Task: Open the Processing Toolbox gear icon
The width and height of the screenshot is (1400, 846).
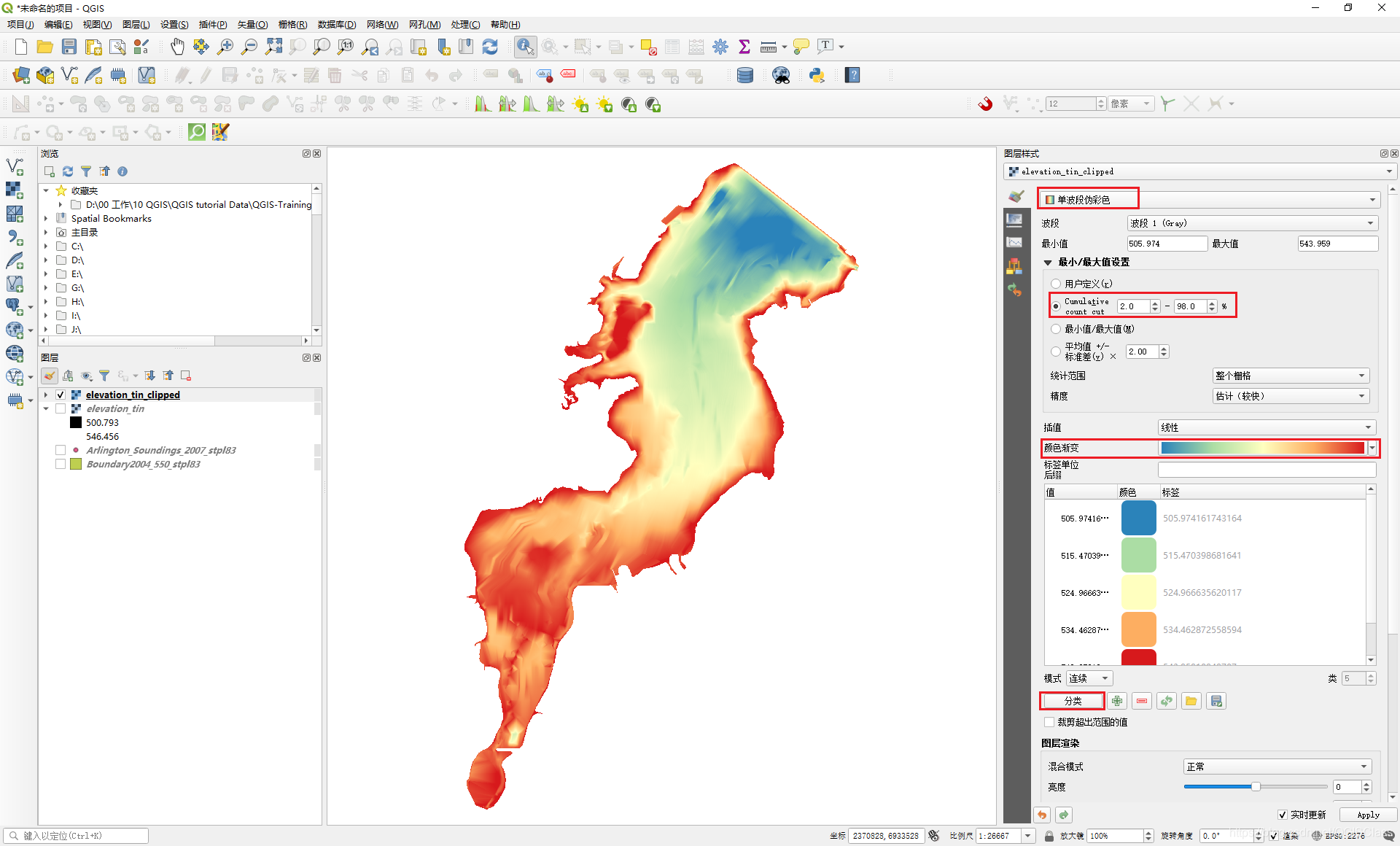Action: [720, 47]
